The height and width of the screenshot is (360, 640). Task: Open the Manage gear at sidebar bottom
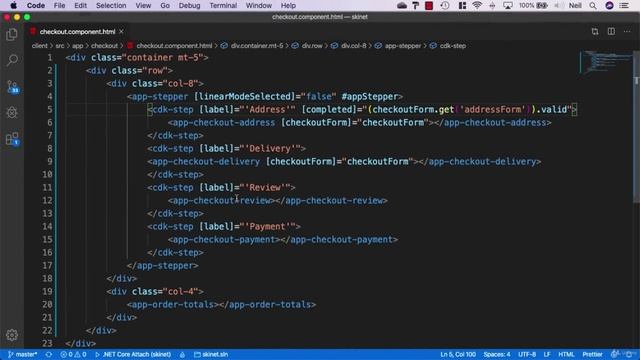12,335
